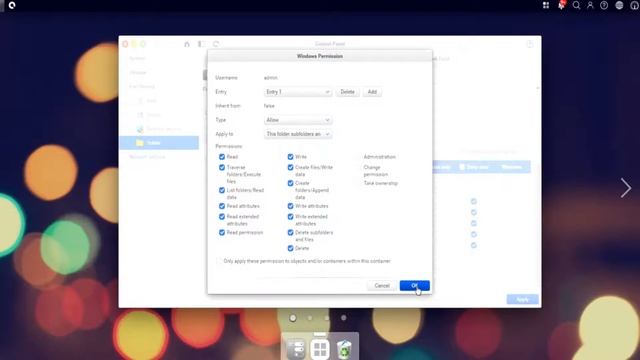Uncheck Write extended attributes checkbox
Image resolution: width=640 pixels, height=360 pixels.
pos(290,217)
